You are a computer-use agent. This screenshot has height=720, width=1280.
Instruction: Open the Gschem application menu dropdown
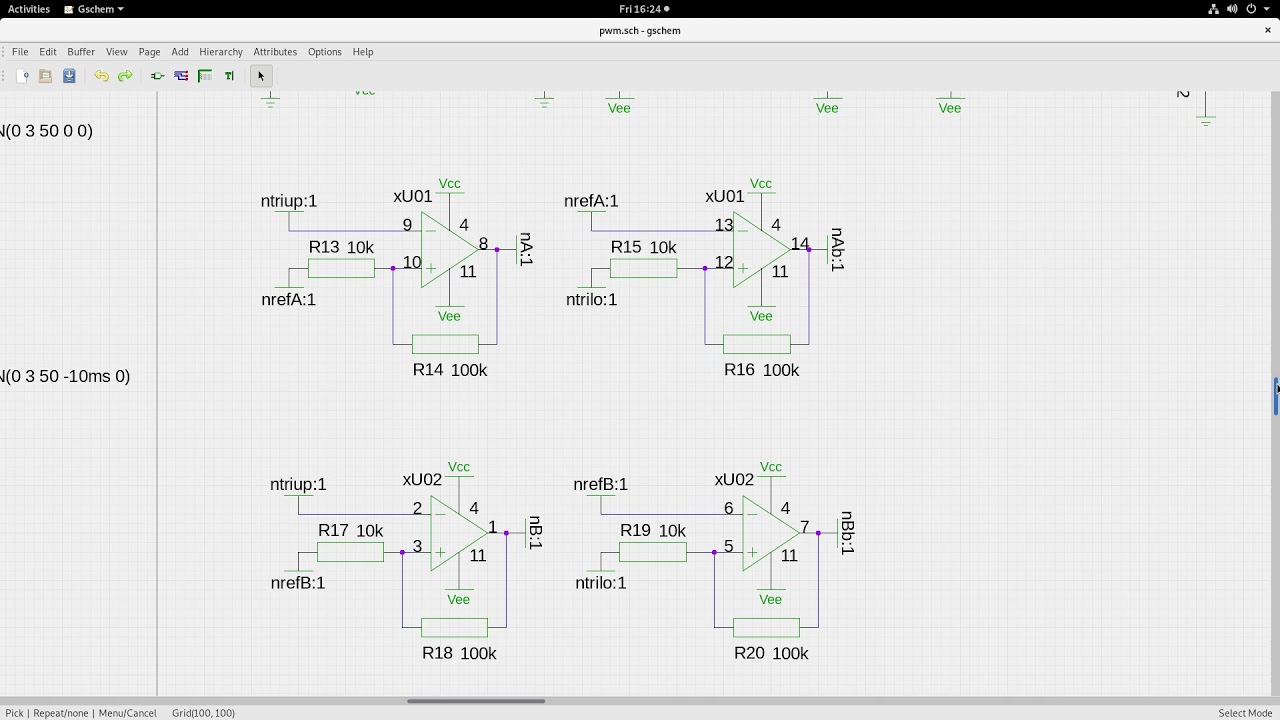click(x=94, y=9)
